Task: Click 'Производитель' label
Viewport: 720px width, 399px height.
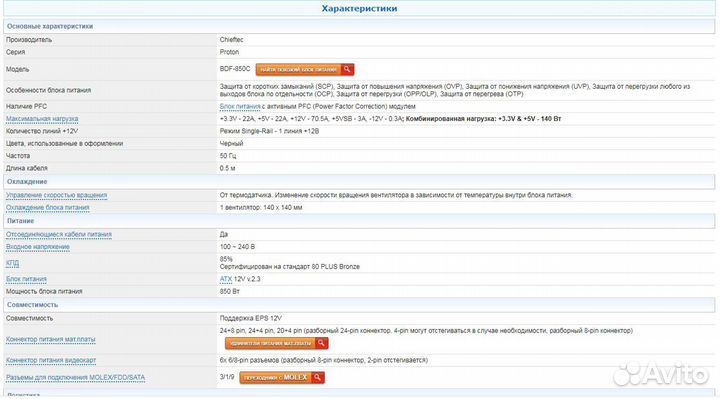Action: click(x=29, y=40)
